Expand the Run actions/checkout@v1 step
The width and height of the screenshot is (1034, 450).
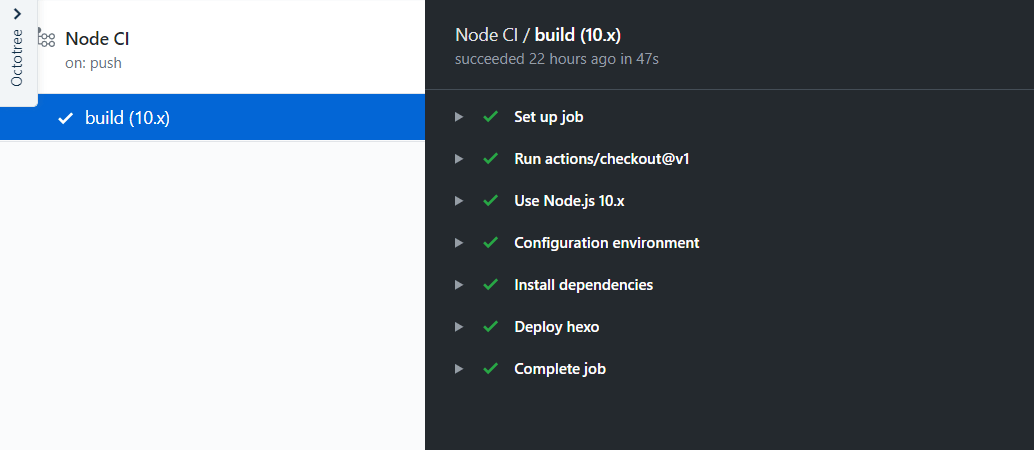click(459, 159)
